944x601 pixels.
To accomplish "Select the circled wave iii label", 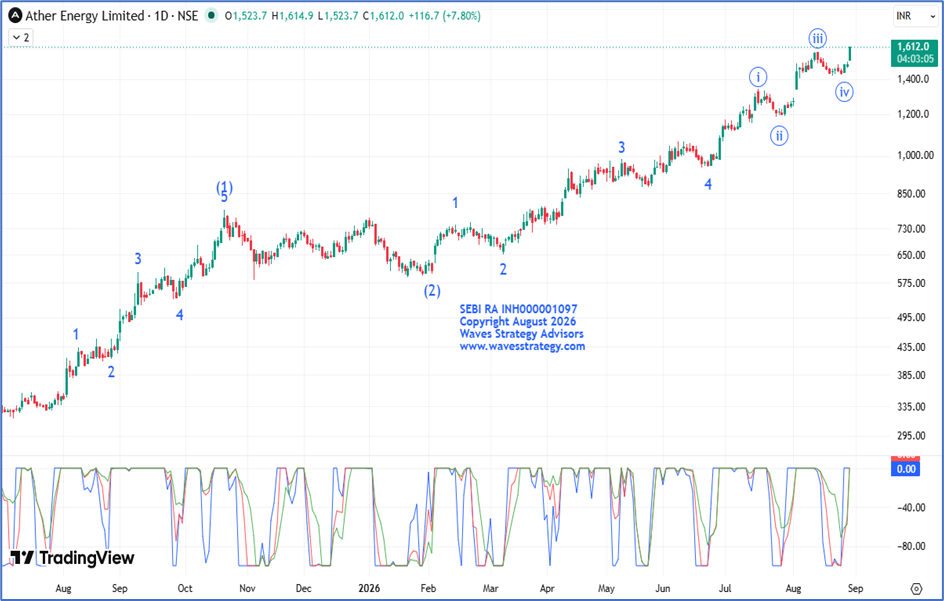I will pyautogui.click(x=817, y=39).
